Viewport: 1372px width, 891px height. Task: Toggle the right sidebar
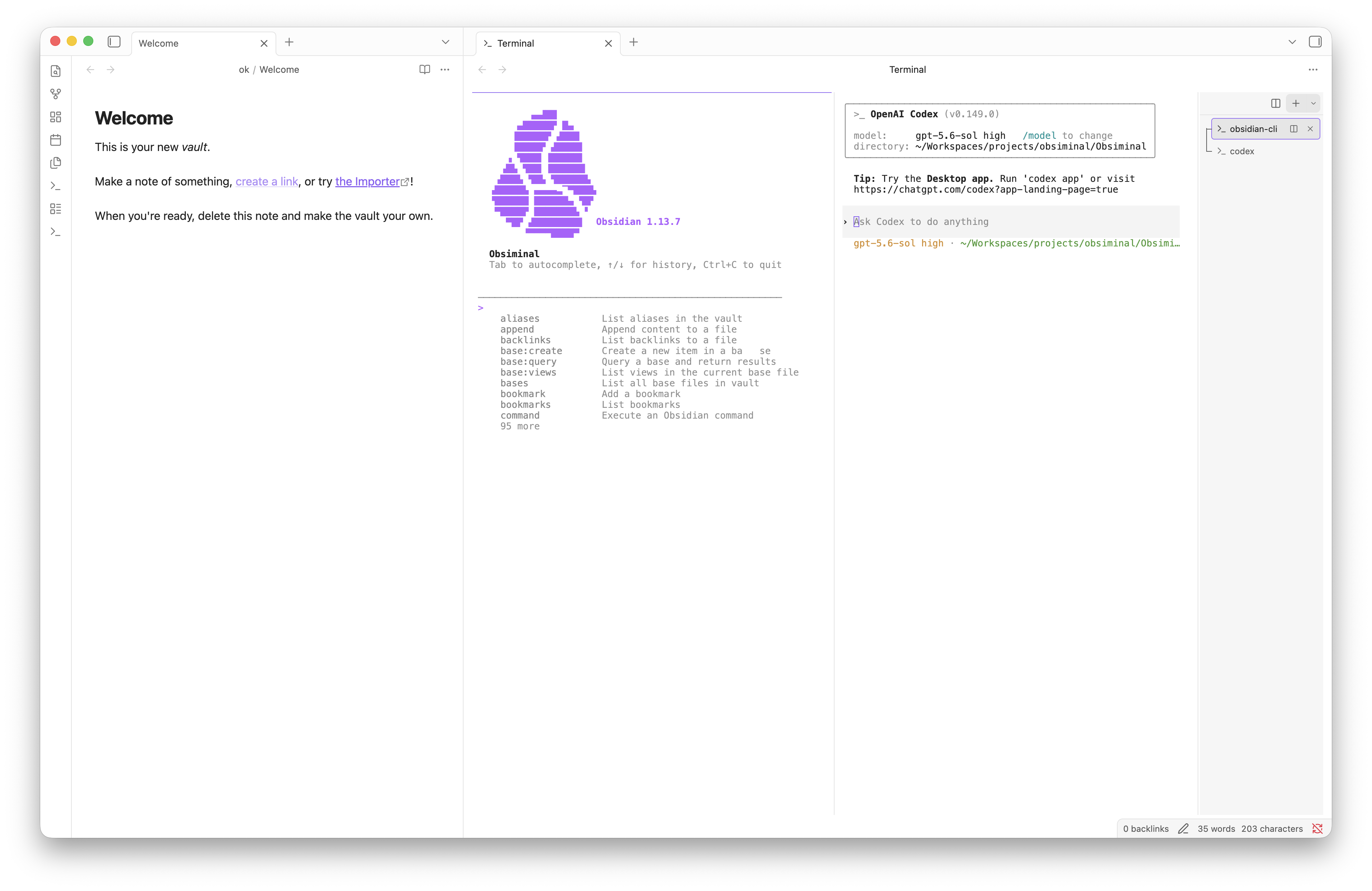pos(1315,42)
